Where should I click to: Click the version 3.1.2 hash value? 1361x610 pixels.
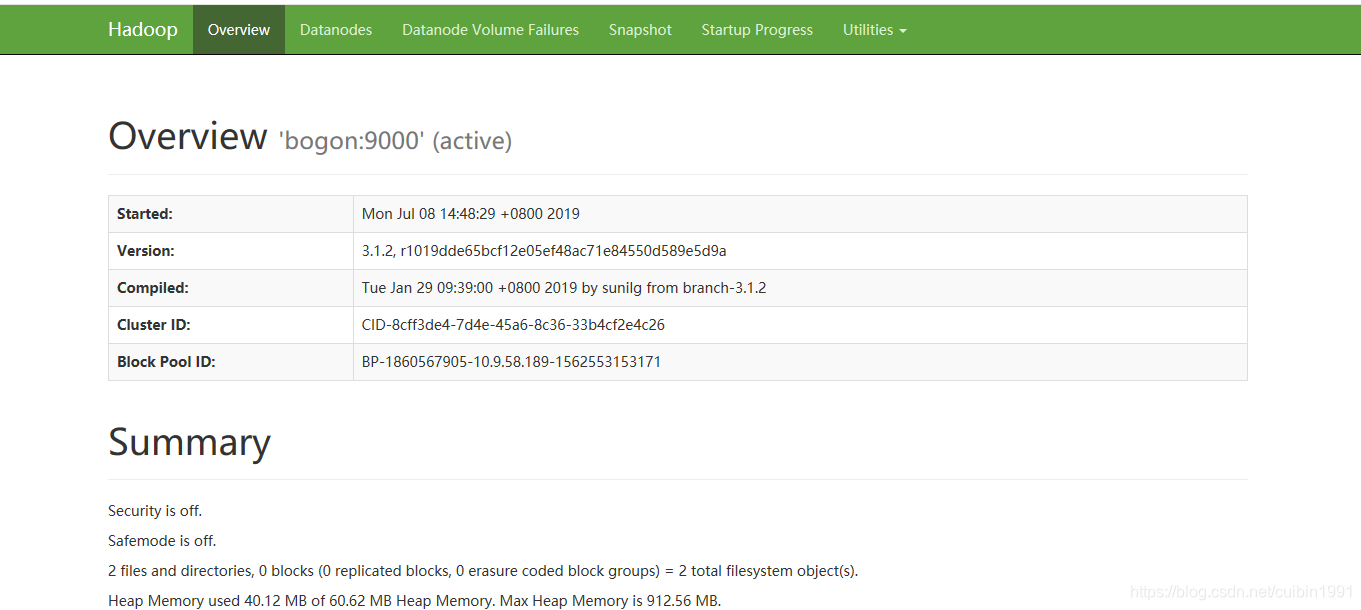[x=544, y=251]
